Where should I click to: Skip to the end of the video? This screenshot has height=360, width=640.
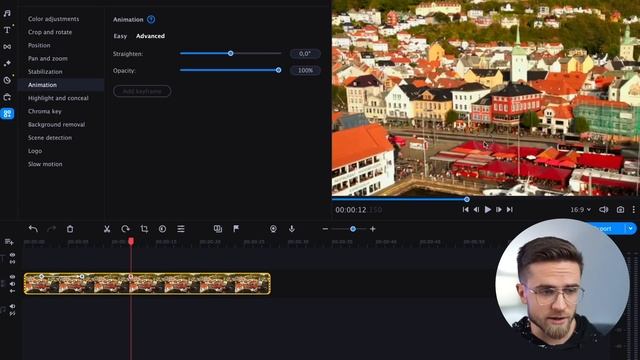(509, 209)
